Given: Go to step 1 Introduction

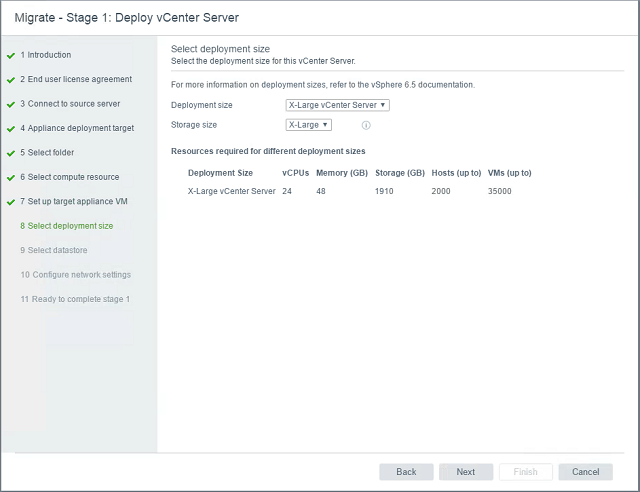Looking at the screenshot, I should tap(46, 55).
